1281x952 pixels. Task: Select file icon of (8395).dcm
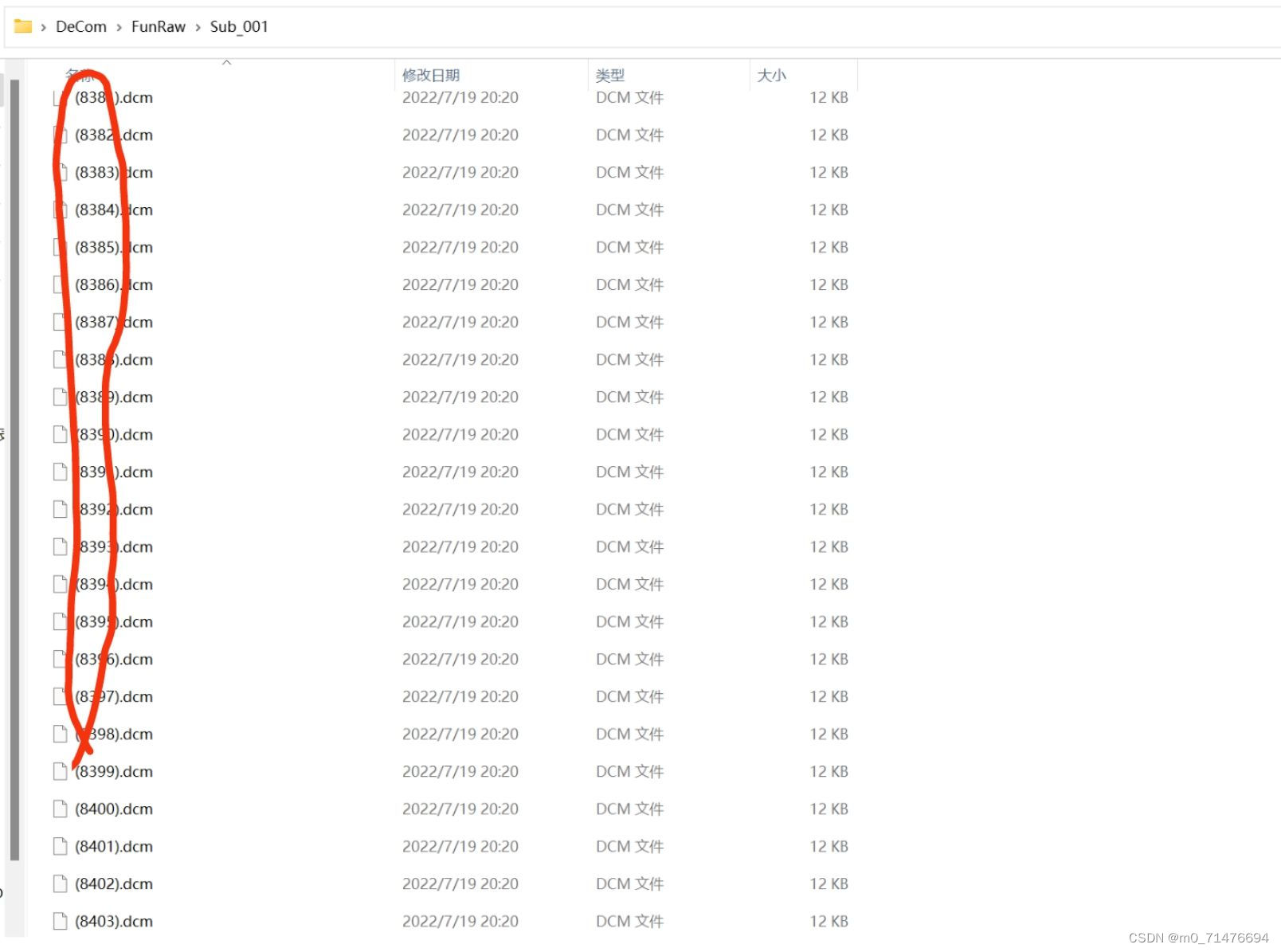coord(60,621)
